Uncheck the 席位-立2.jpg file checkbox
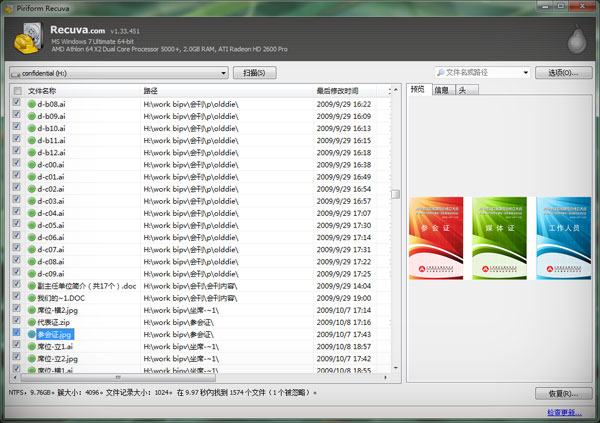Image resolution: width=600 pixels, height=423 pixels. pos(16,357)
